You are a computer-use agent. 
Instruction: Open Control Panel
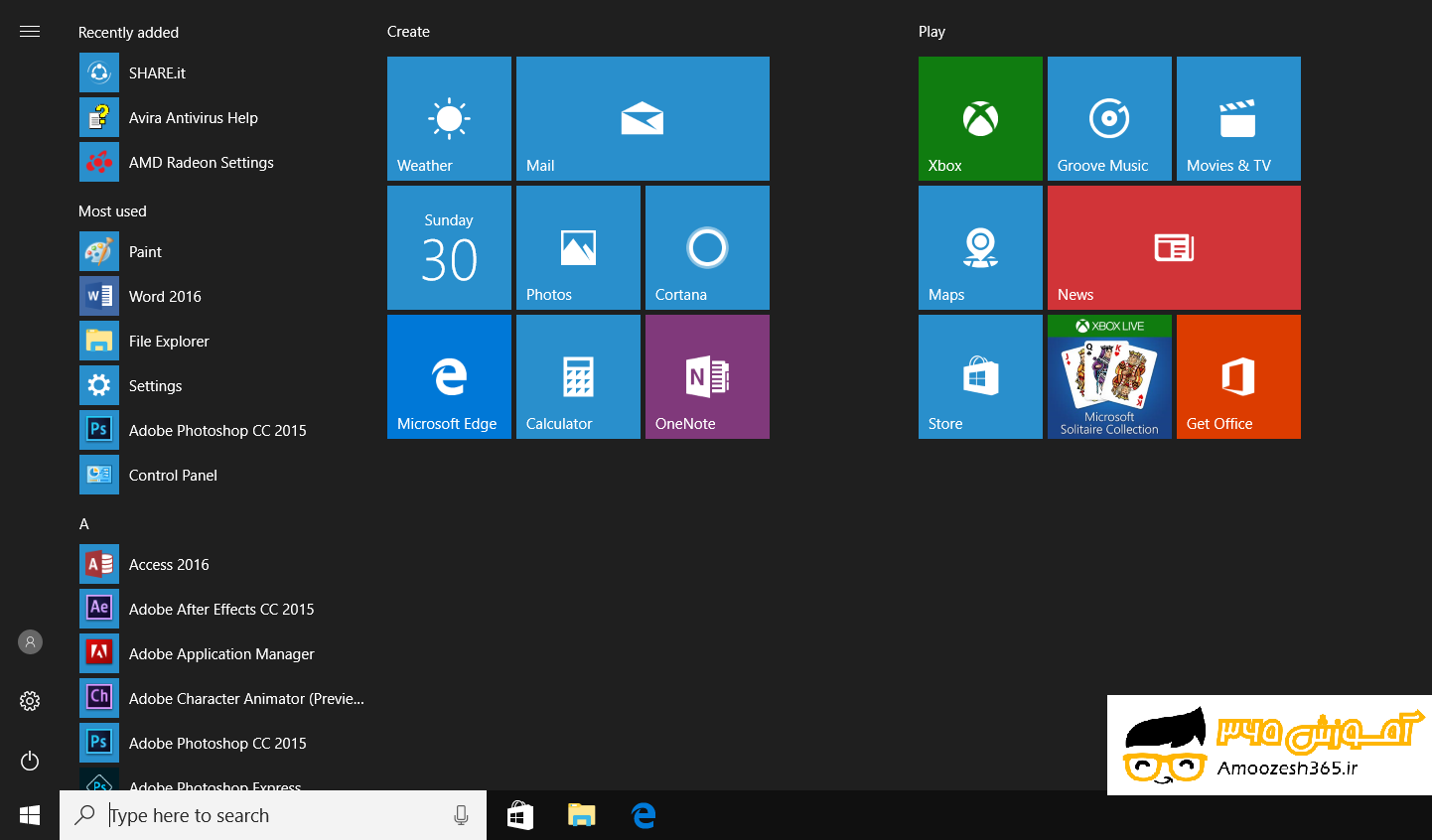point(223,475)
